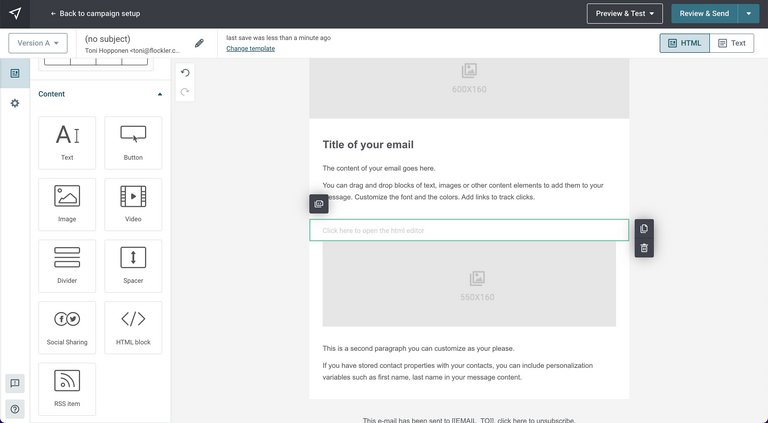Duplicate the selected HTML block

[x=644, y=229]
